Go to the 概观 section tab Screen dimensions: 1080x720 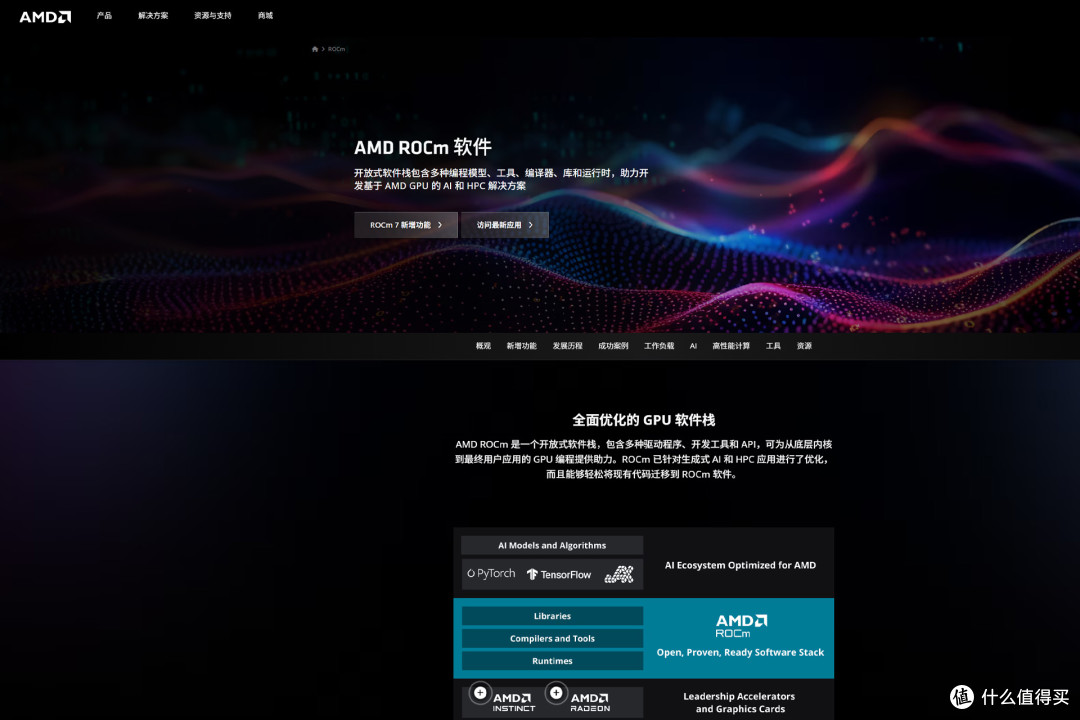(x=484, y=346)
